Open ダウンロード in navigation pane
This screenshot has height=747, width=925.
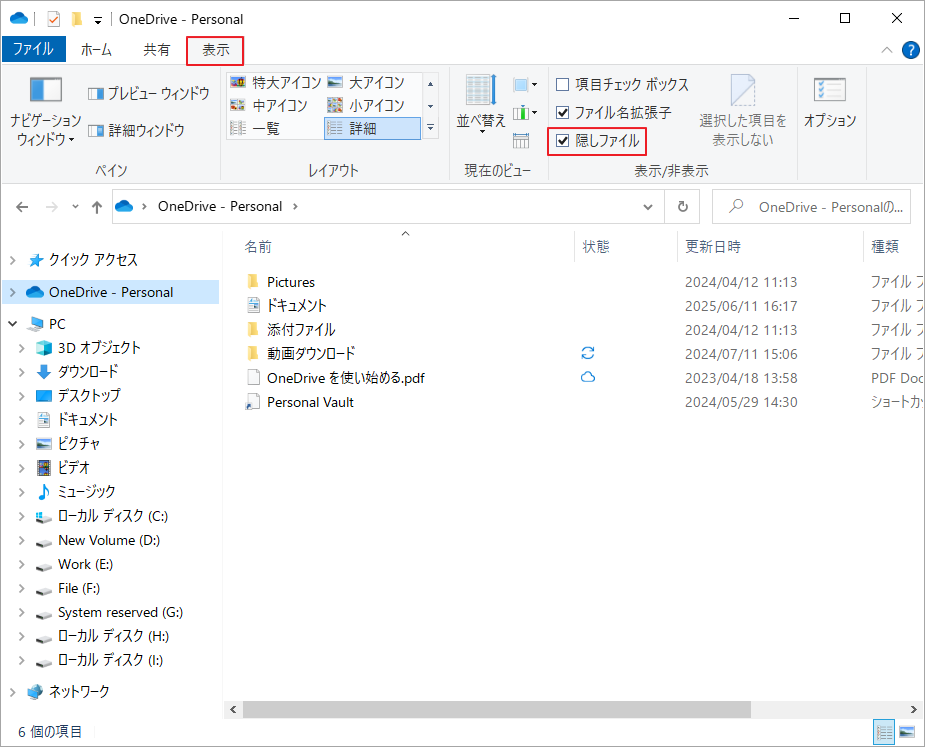[x=88, y=372]
